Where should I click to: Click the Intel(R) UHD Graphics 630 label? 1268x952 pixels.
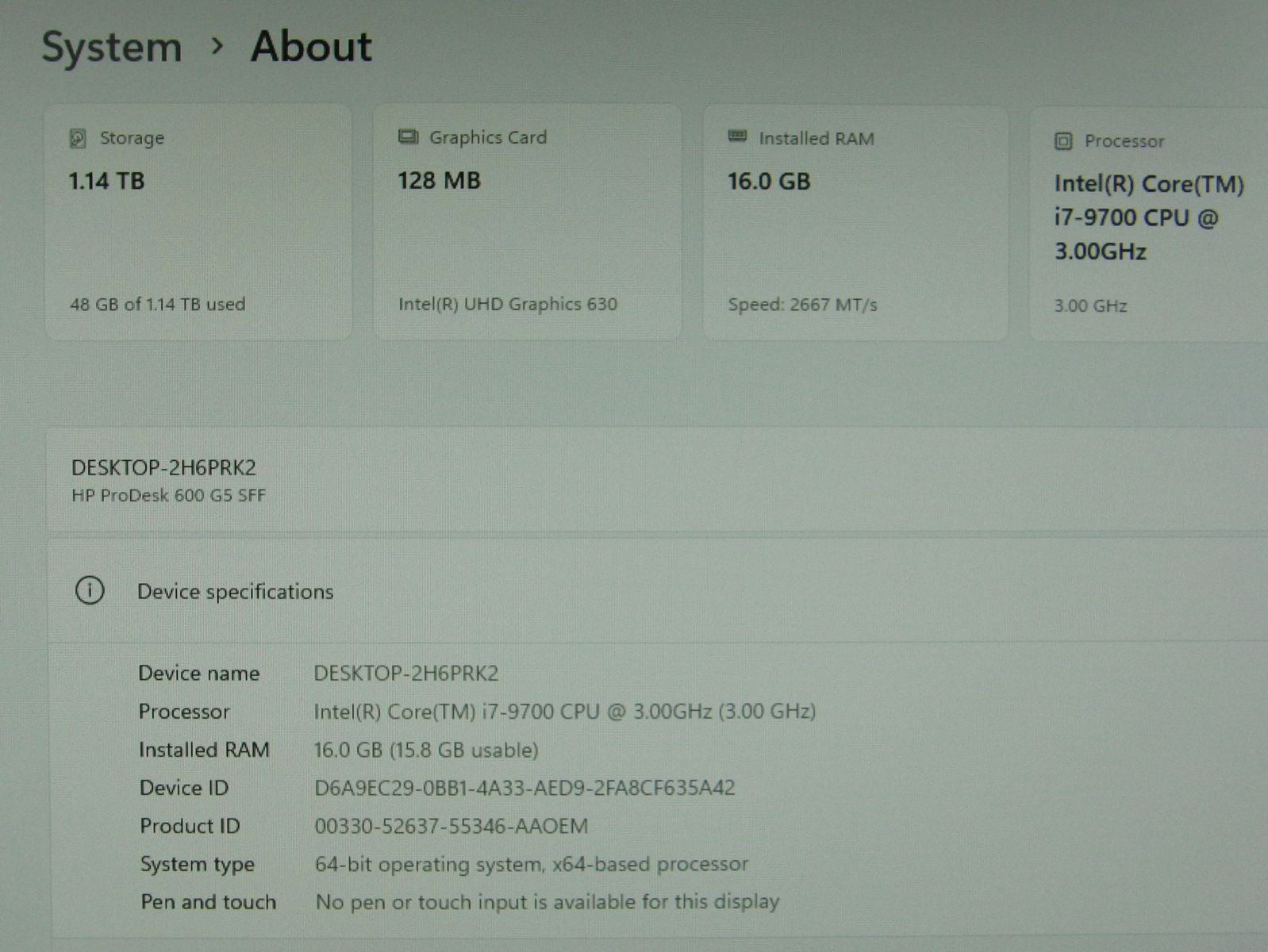coord(507,304)
